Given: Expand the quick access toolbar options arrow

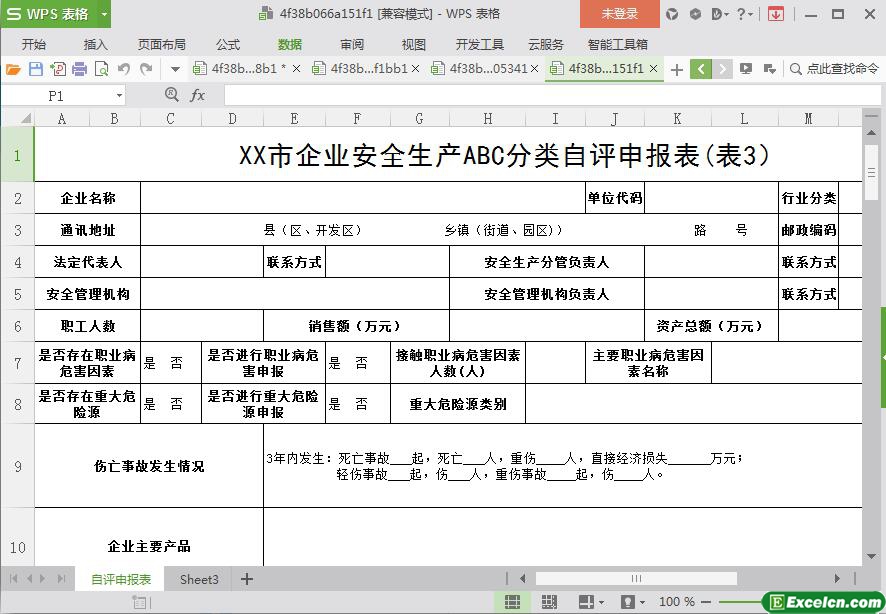Looking at the screenshot, I should (x=175, y=69).
